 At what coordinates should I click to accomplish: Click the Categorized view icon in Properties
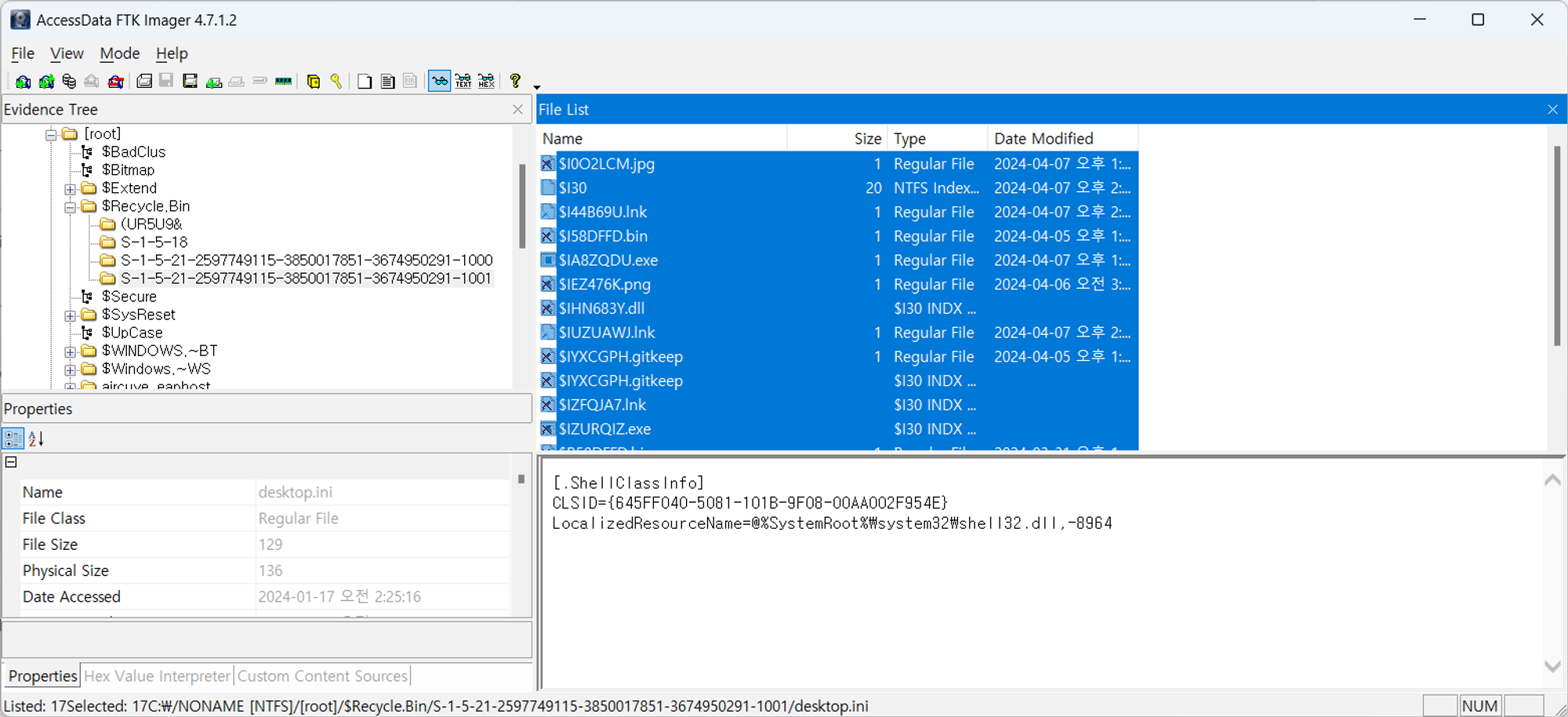pos(13,439)
